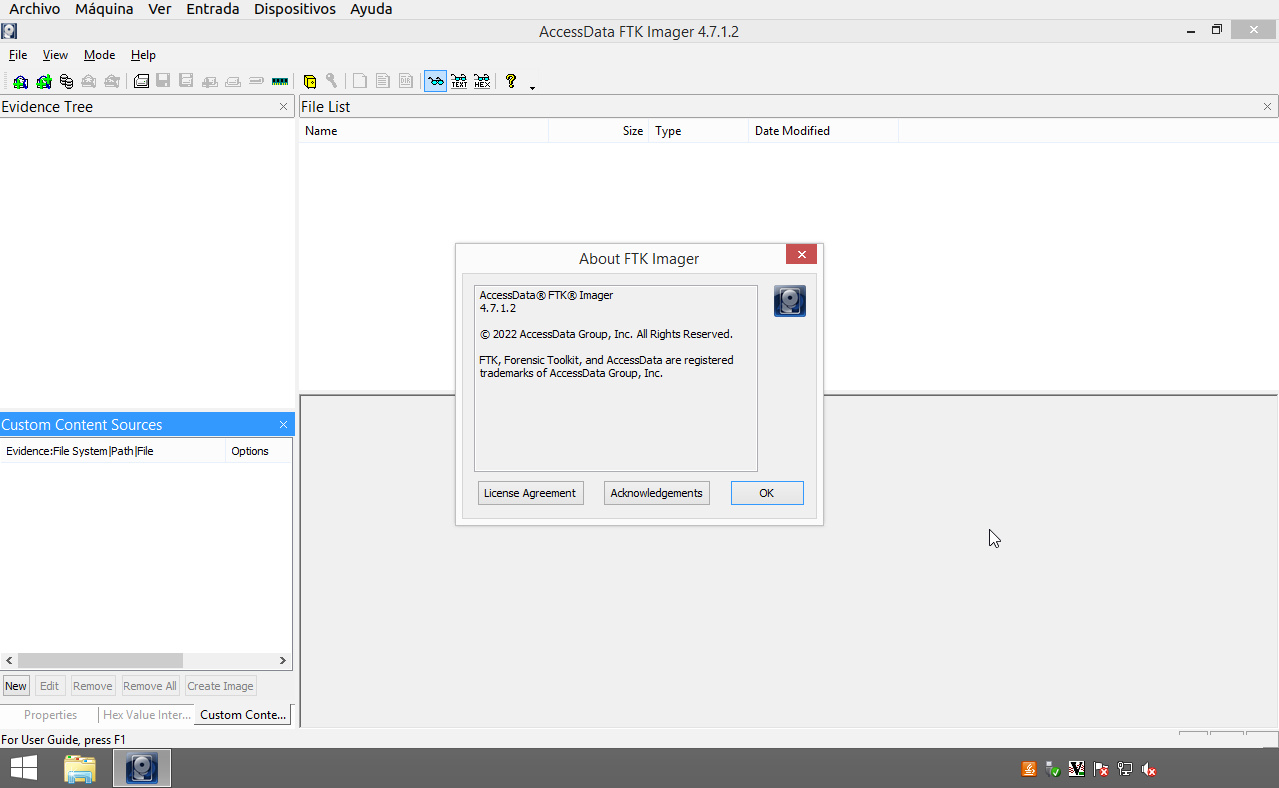The height and width of the screenshot is (788, 1279).
Task: Click the question mark help icon
Action: pos(511,82)
